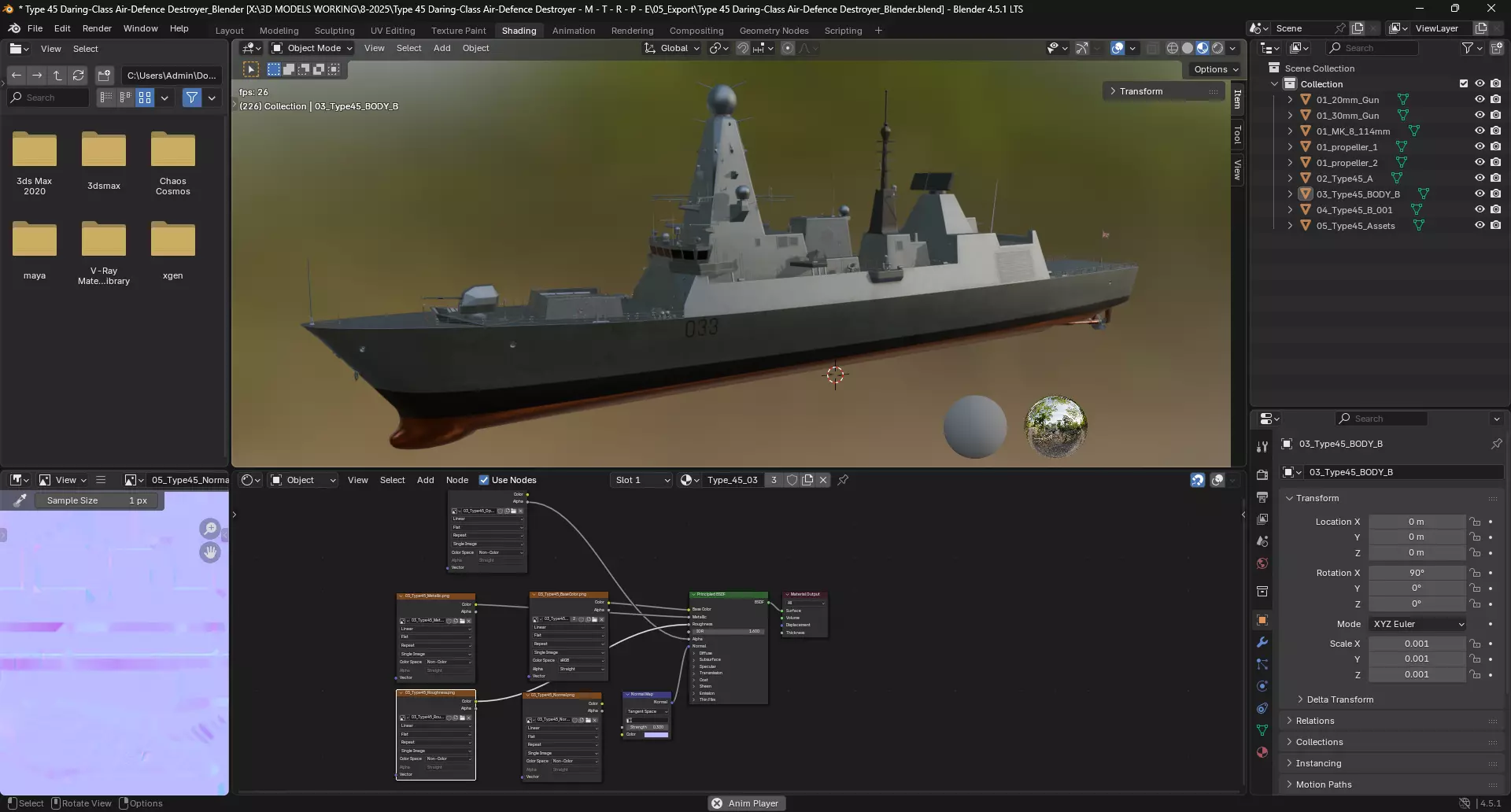This screenshot has width=1511, height=812.
Task: Open the Global transform orientation dropdown
Action: click(672, 48)
